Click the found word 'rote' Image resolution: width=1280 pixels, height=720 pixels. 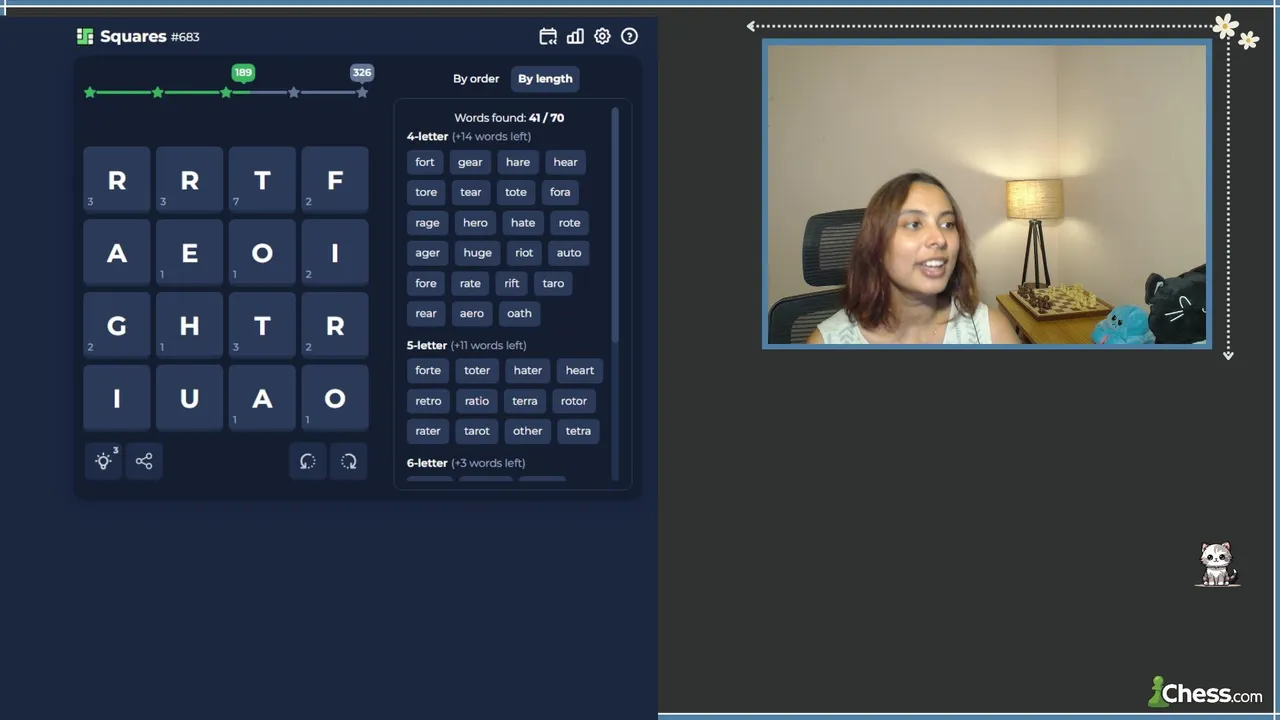click(569, 223)
